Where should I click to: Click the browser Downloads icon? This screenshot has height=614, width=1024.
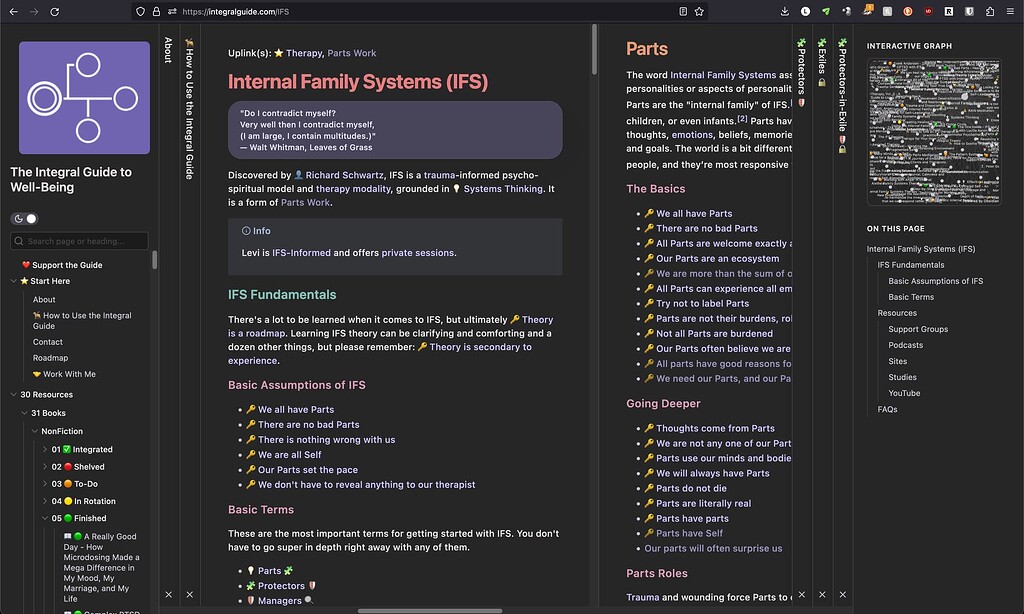pyautogui.click(x=784, y=11)
